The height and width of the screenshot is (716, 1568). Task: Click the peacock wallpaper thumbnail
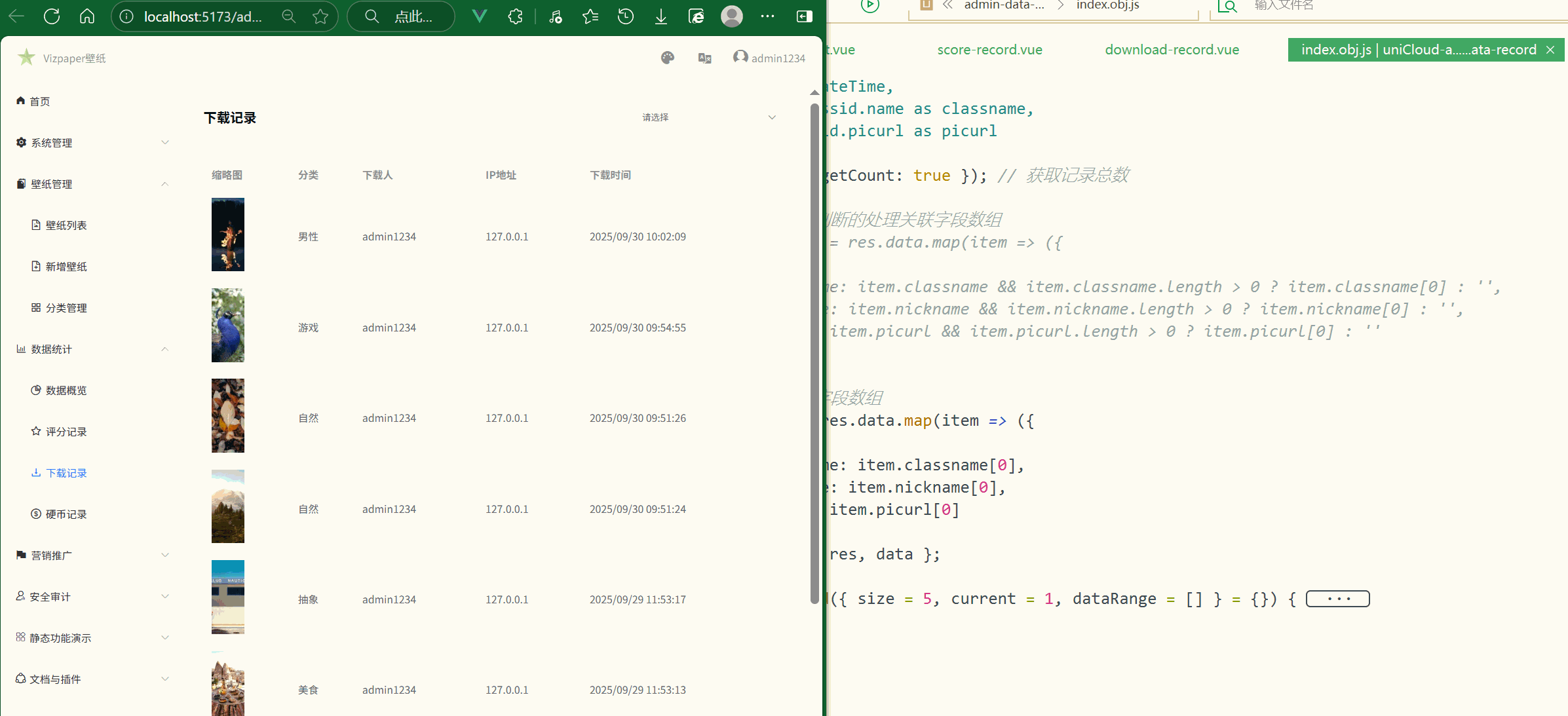pos(227,326)
